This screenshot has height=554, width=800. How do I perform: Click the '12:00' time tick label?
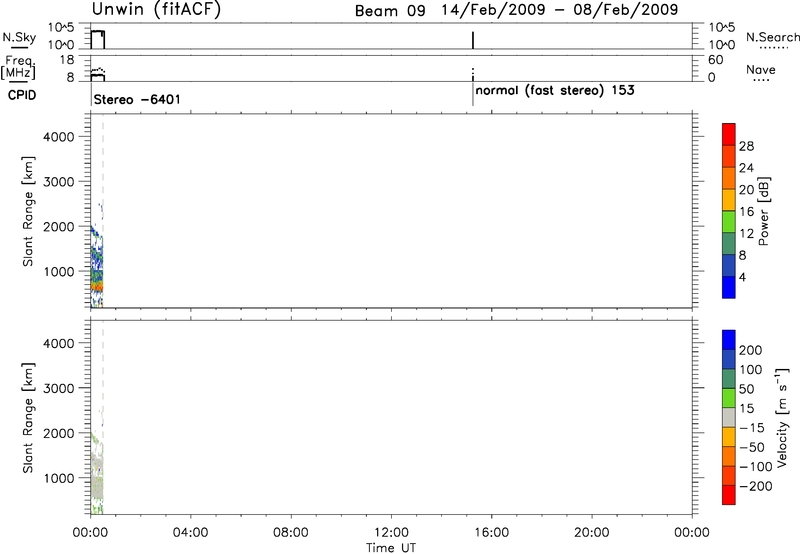391,533
